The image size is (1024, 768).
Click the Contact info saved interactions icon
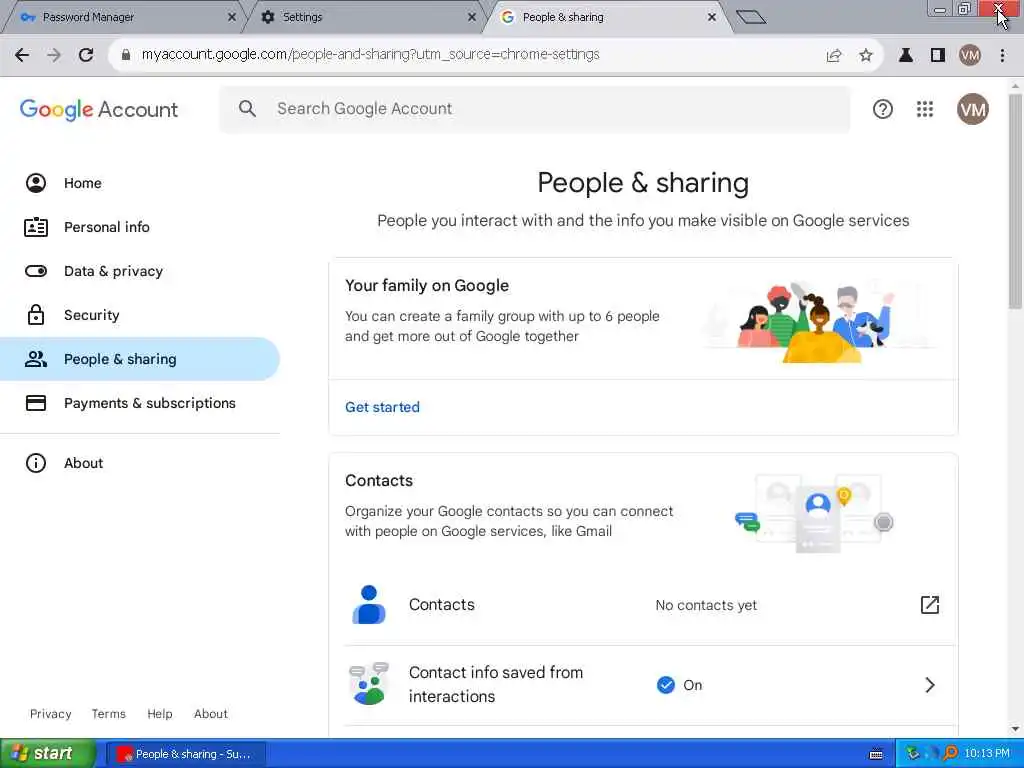coord(369,684)
